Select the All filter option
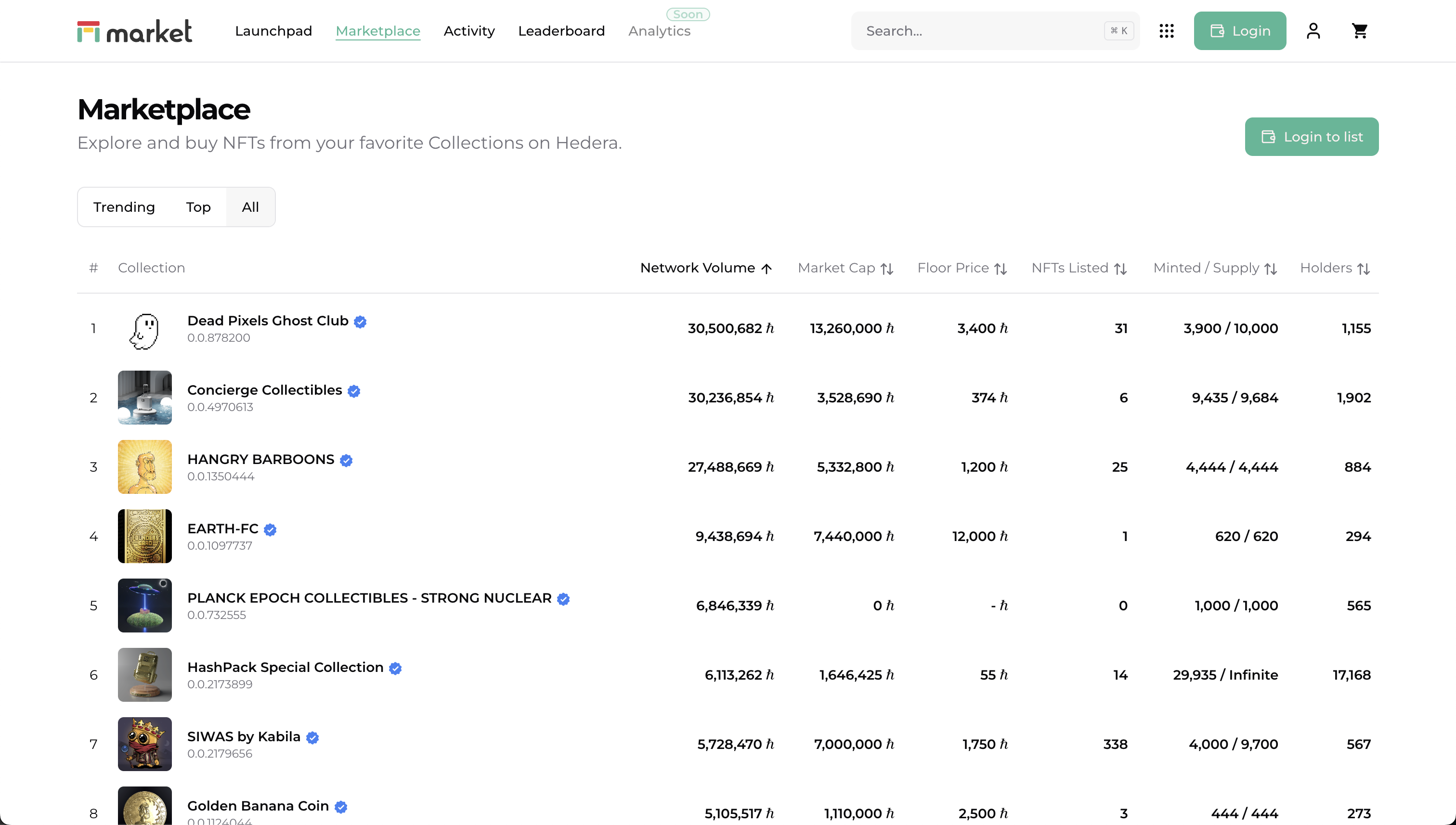Viewport: 1456px width, 825px height. (x=250, y=207)
